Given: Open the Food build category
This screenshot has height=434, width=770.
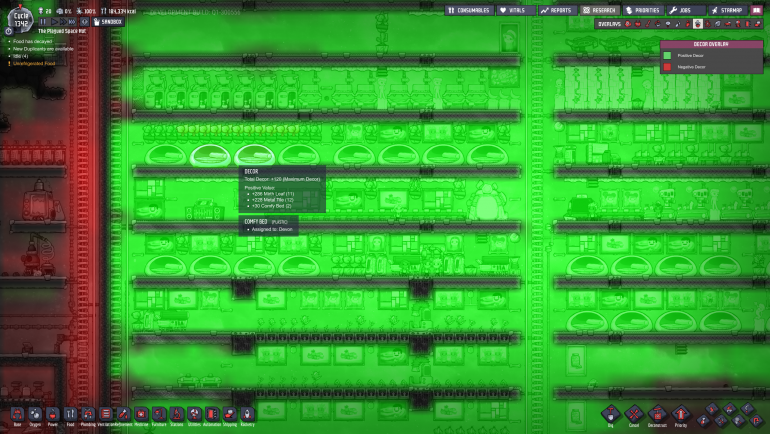Looking at the screenshot, I should (x=71, y=414).
